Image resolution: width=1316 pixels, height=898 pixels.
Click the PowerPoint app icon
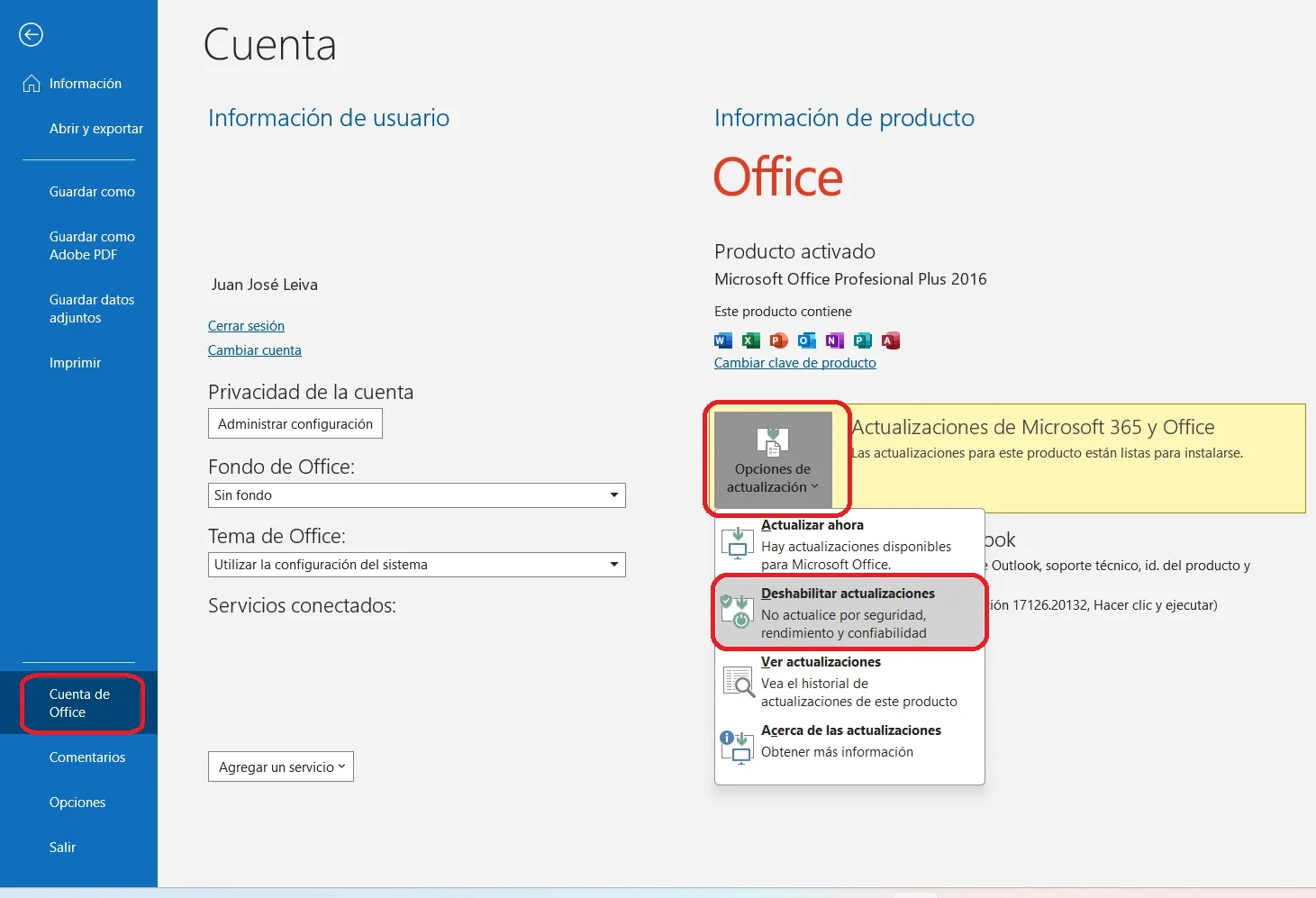[779, 340]
